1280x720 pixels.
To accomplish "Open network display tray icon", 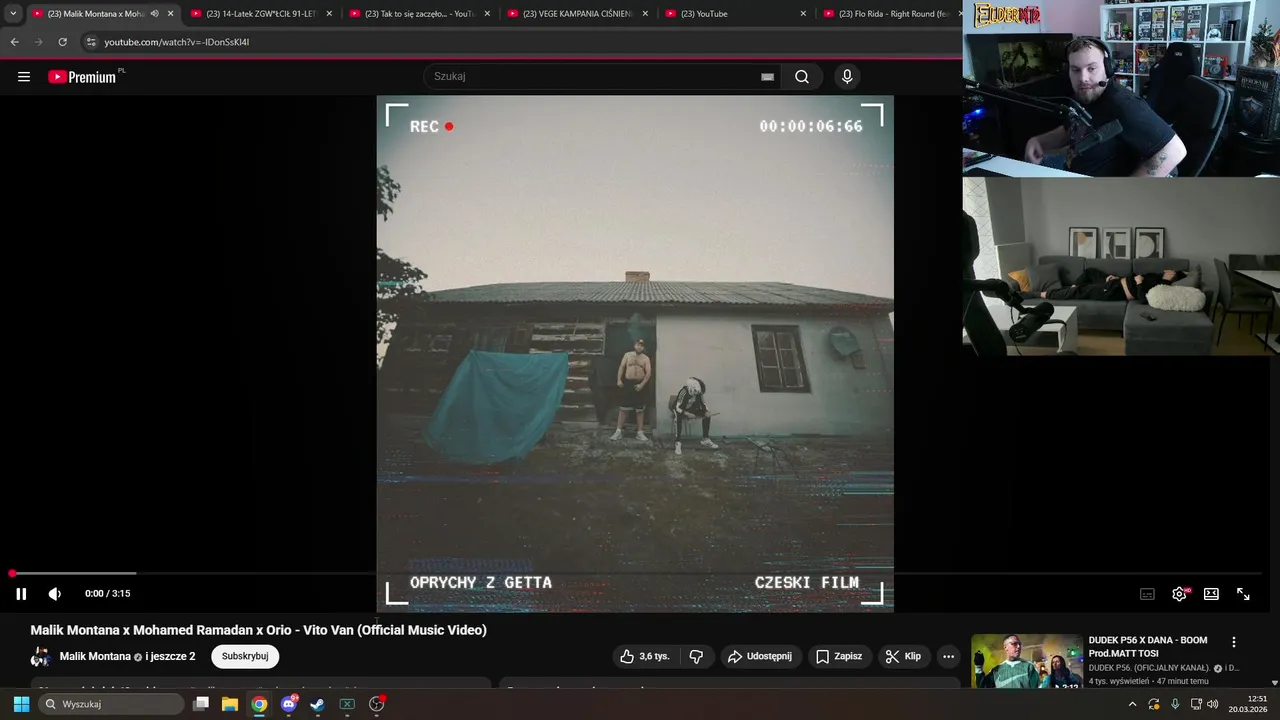I will [1196, 704].
